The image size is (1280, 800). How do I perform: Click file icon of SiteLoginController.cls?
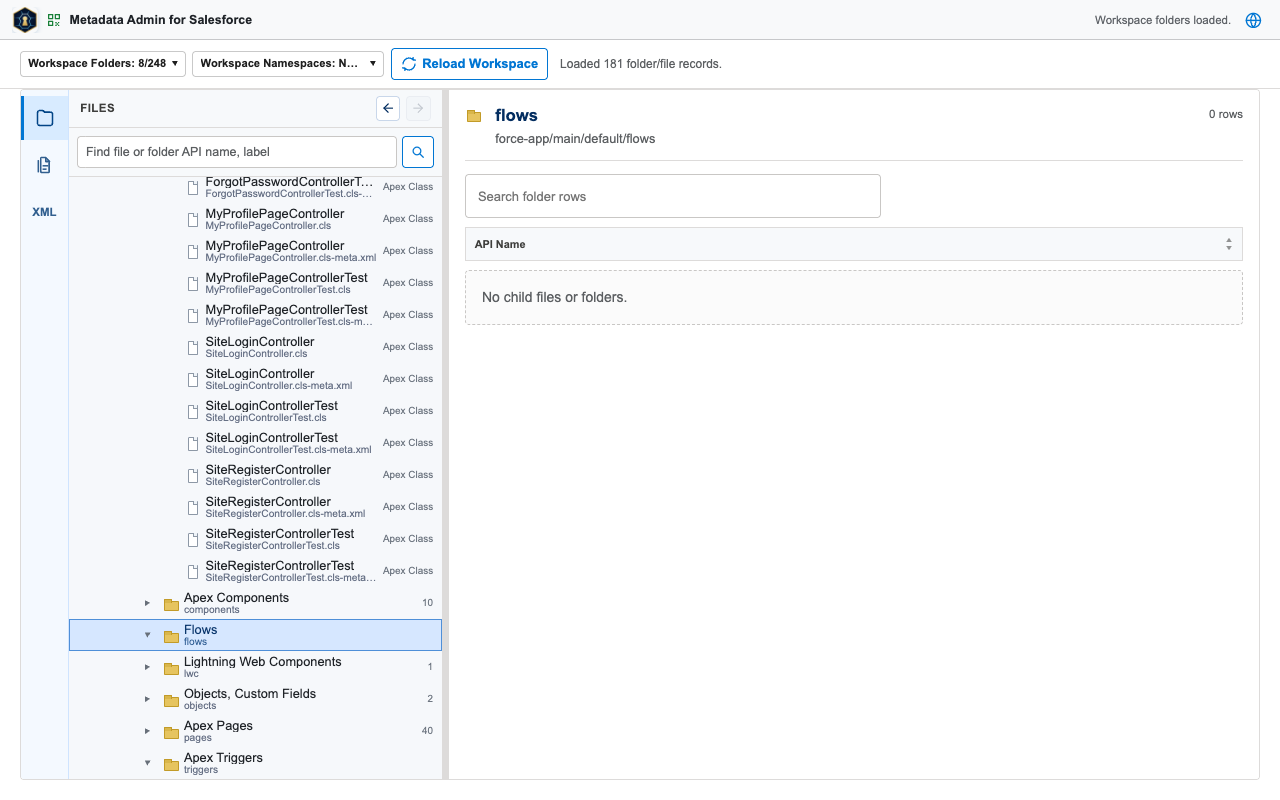pyautogui.click(x=194, y=347)
